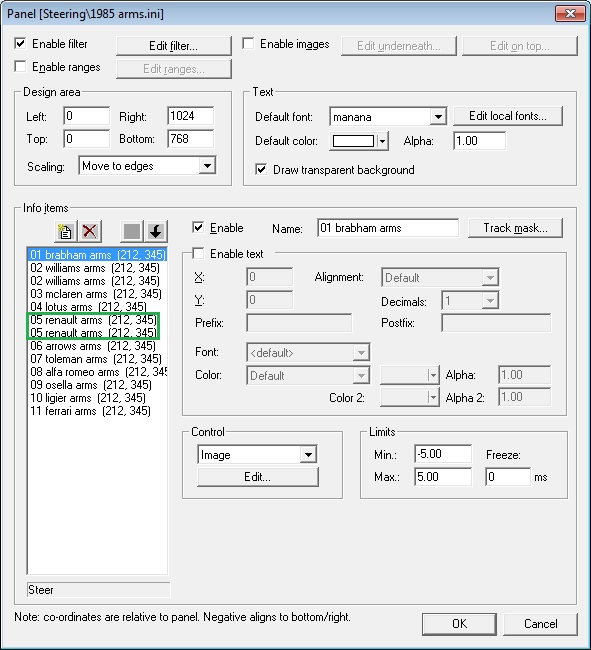Click the Steer field below list
This screenshot has width=591, height=650.
[x=99, y=589]
